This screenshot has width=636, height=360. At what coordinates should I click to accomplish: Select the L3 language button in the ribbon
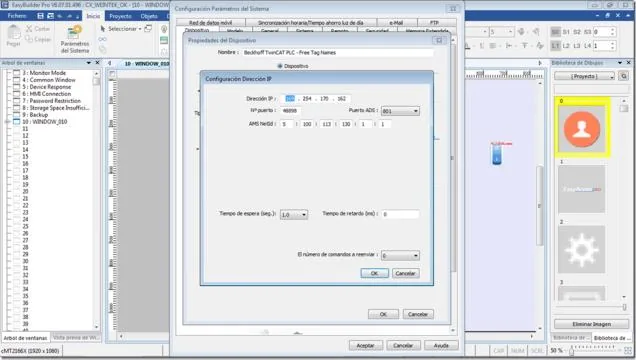[577, 46]
